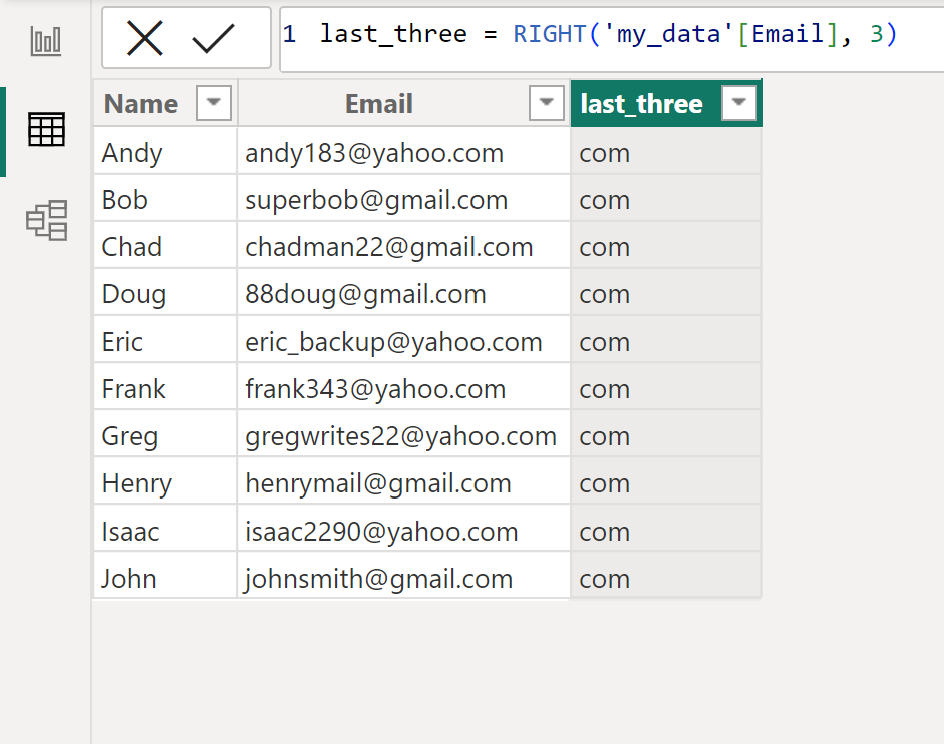This screenshot has height=744, width=945.
Task: Open the Name column filter dropdown
Action: 214,103
